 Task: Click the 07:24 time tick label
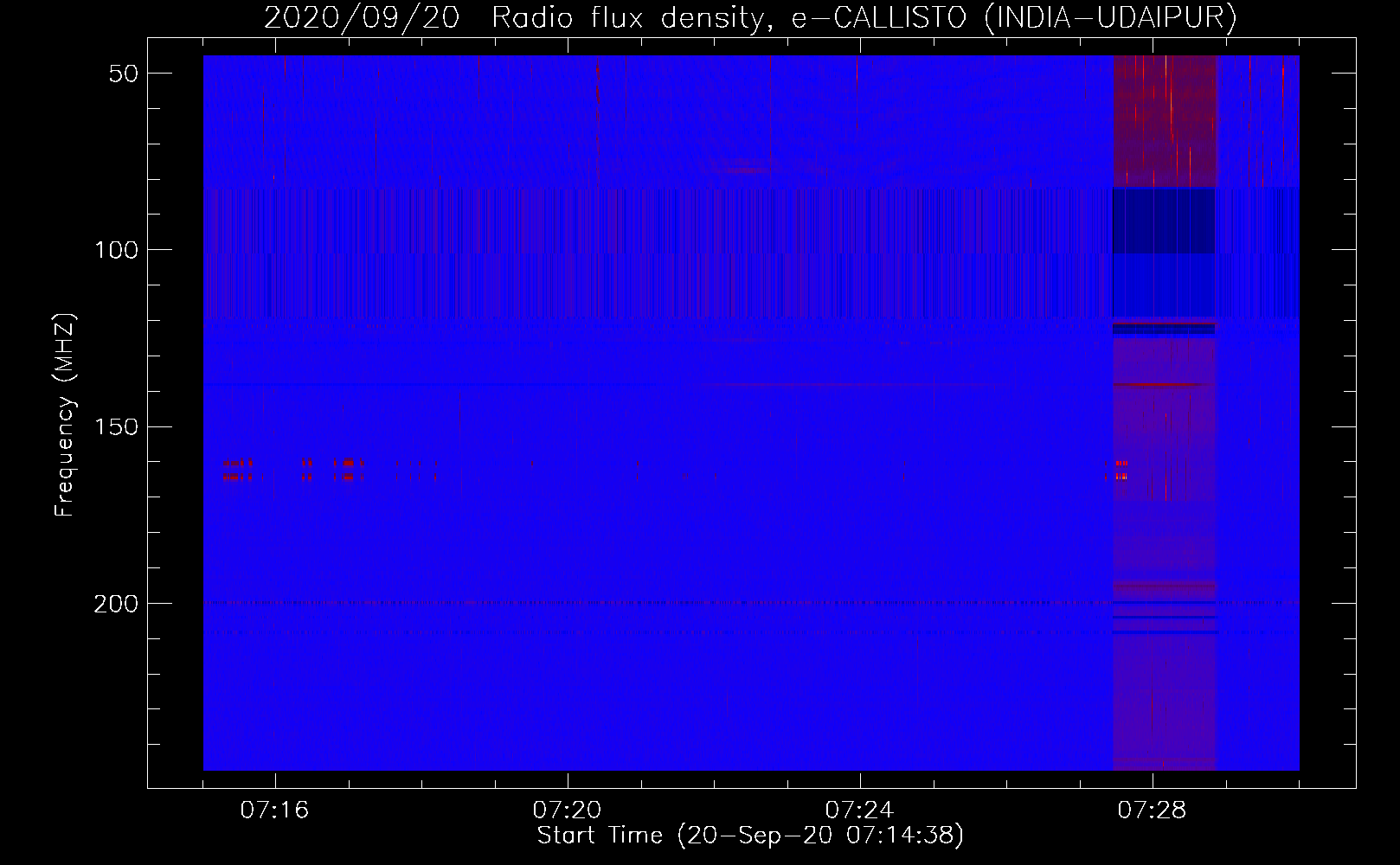[x=859, y=811]
